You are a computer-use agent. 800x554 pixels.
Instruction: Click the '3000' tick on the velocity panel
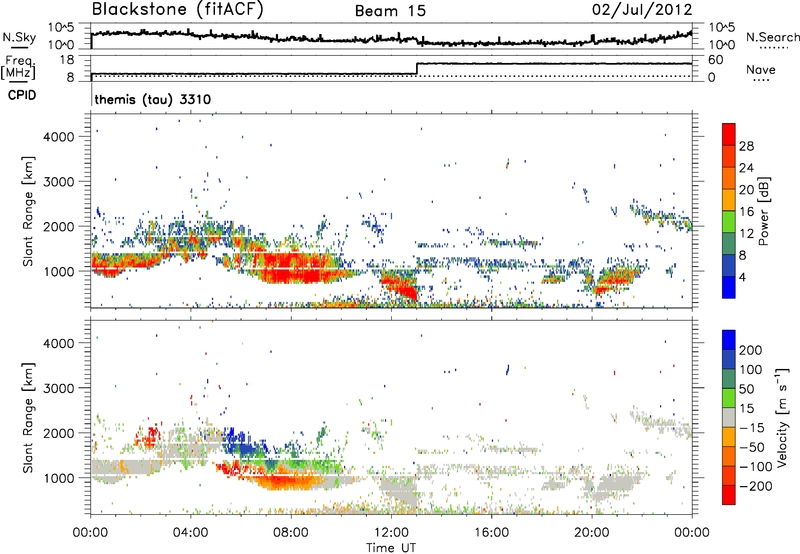click(x=58, y=388)
